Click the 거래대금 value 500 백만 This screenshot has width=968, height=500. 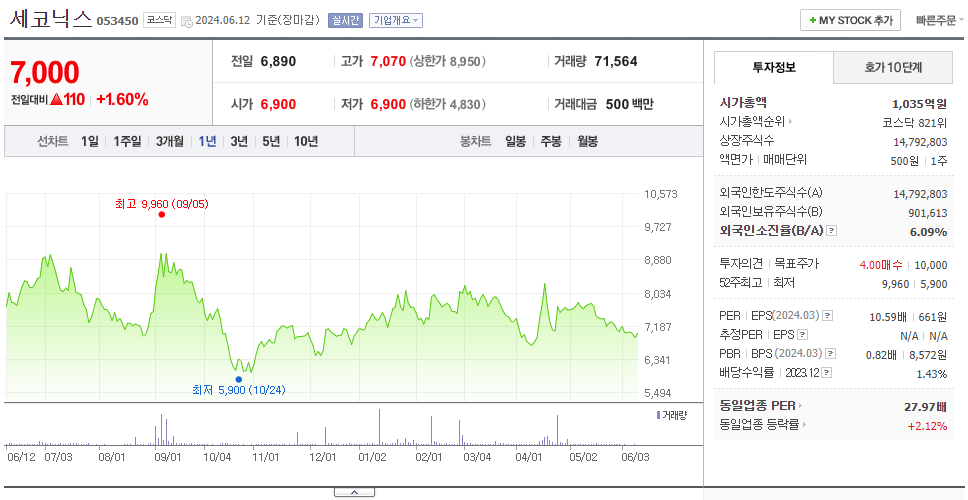click(630, 104)
